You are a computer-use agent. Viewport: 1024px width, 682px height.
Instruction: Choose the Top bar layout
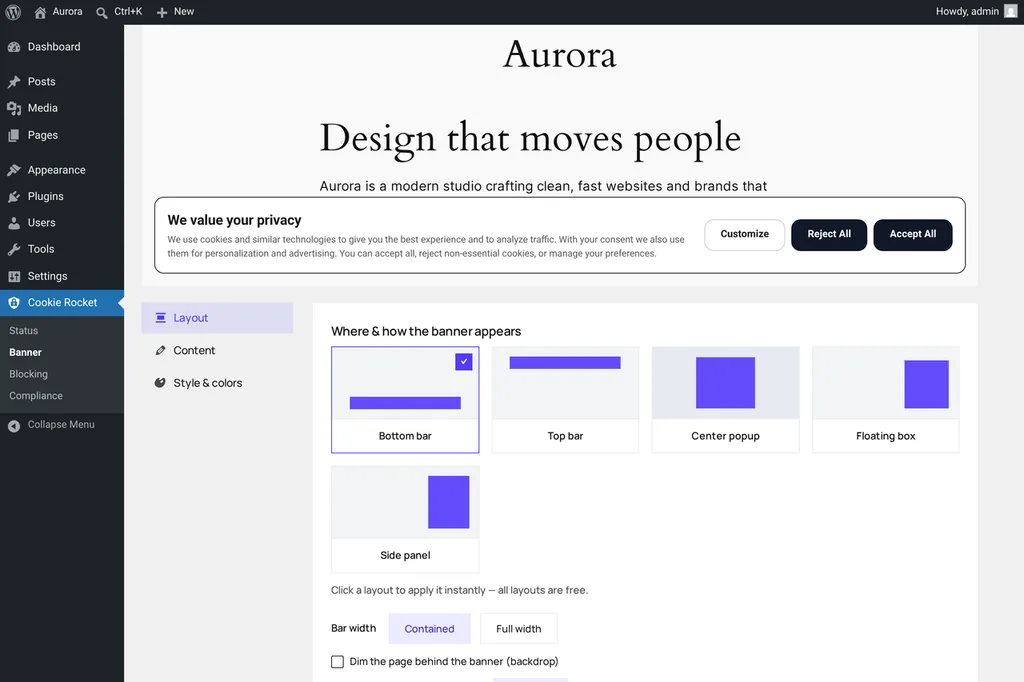[x=565, y=400]
